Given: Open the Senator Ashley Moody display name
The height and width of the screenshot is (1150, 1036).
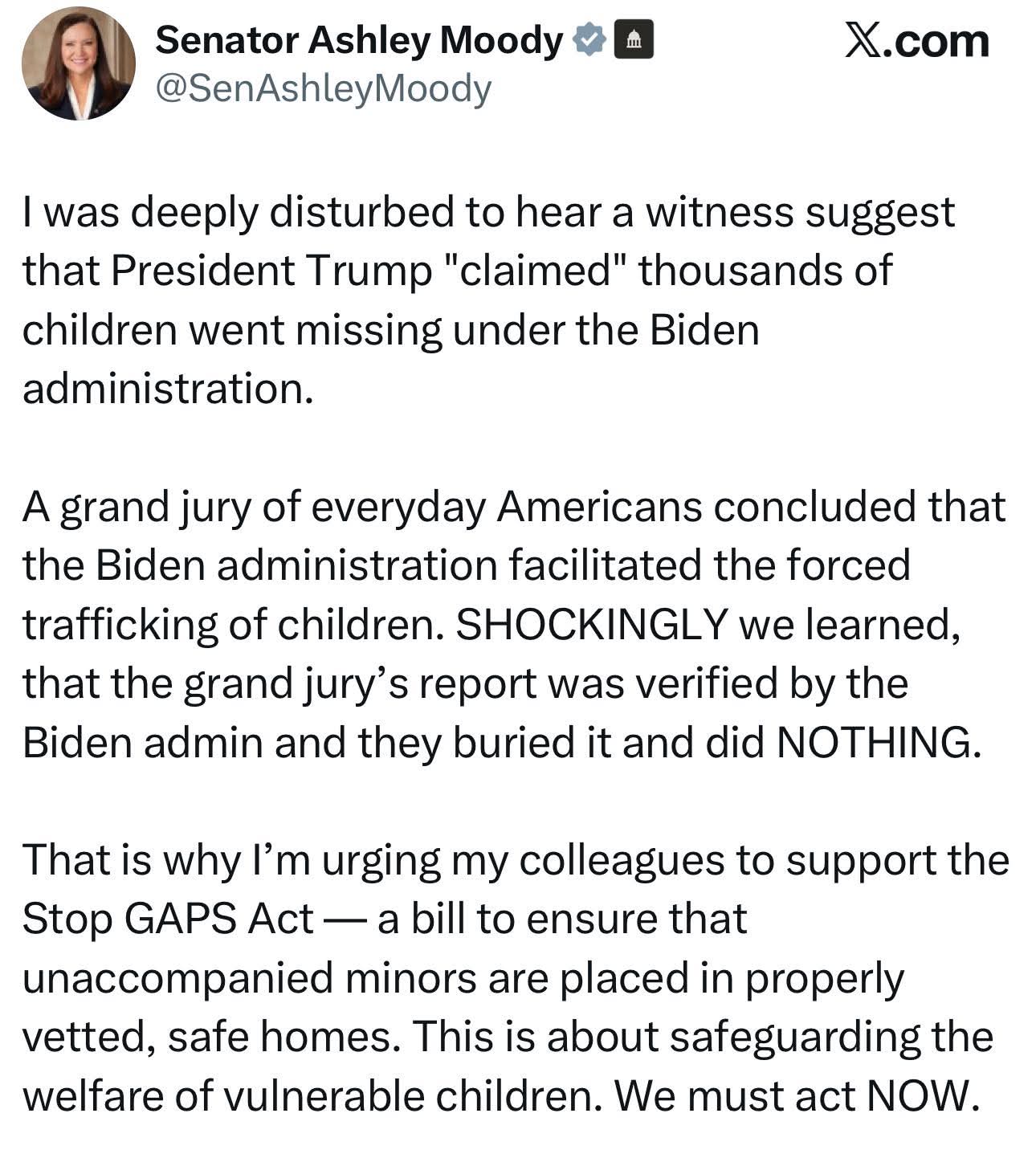Looking at the screenshot, I should point(359,40).
